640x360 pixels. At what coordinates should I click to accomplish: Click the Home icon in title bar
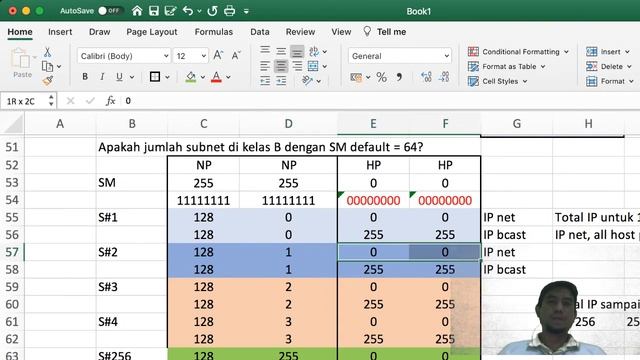tap(137, 11)
